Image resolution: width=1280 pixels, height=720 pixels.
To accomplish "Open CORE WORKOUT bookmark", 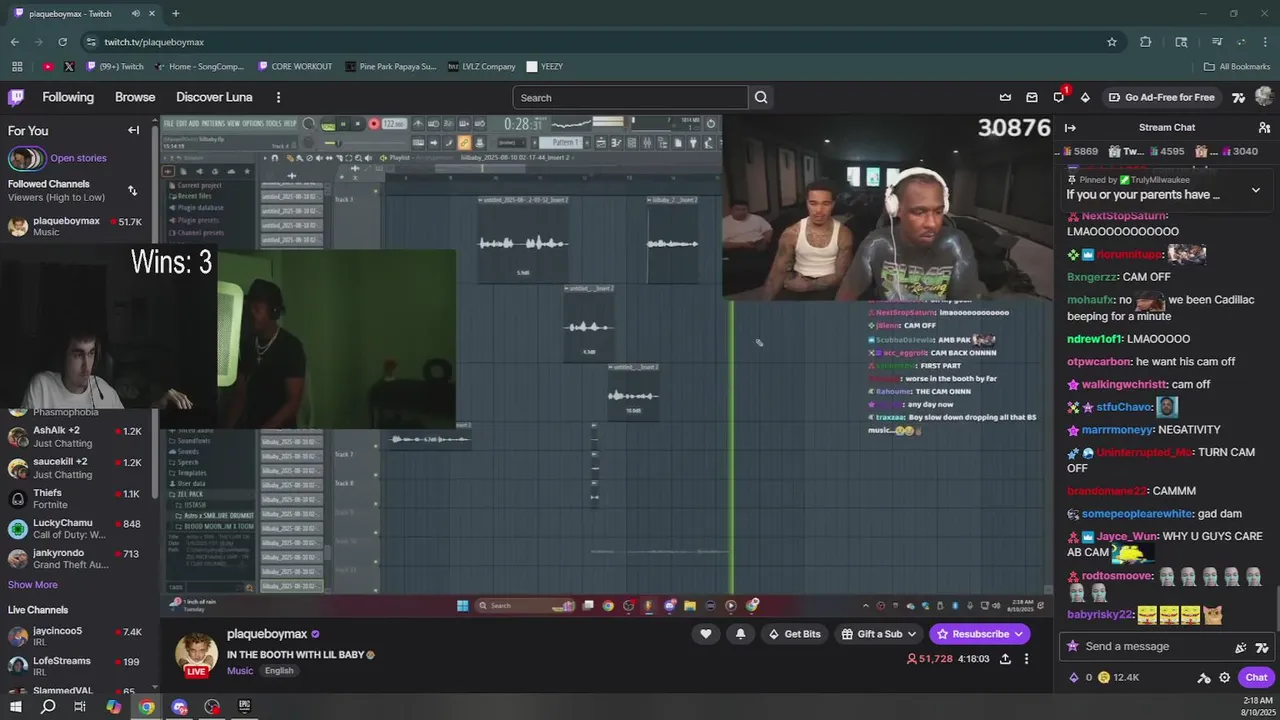I will coord(295,67).
